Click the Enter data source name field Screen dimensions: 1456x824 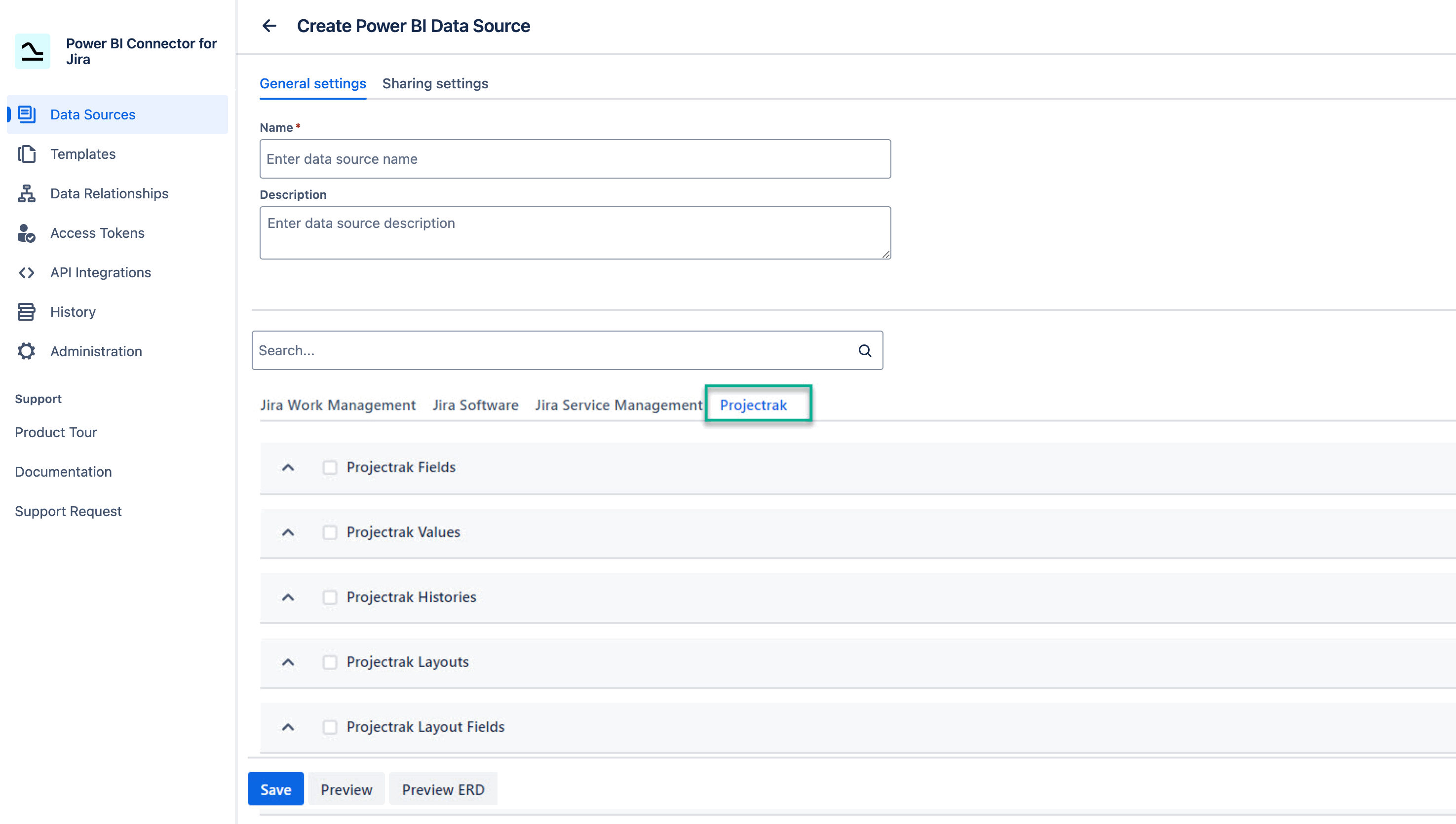coord(575,158)
